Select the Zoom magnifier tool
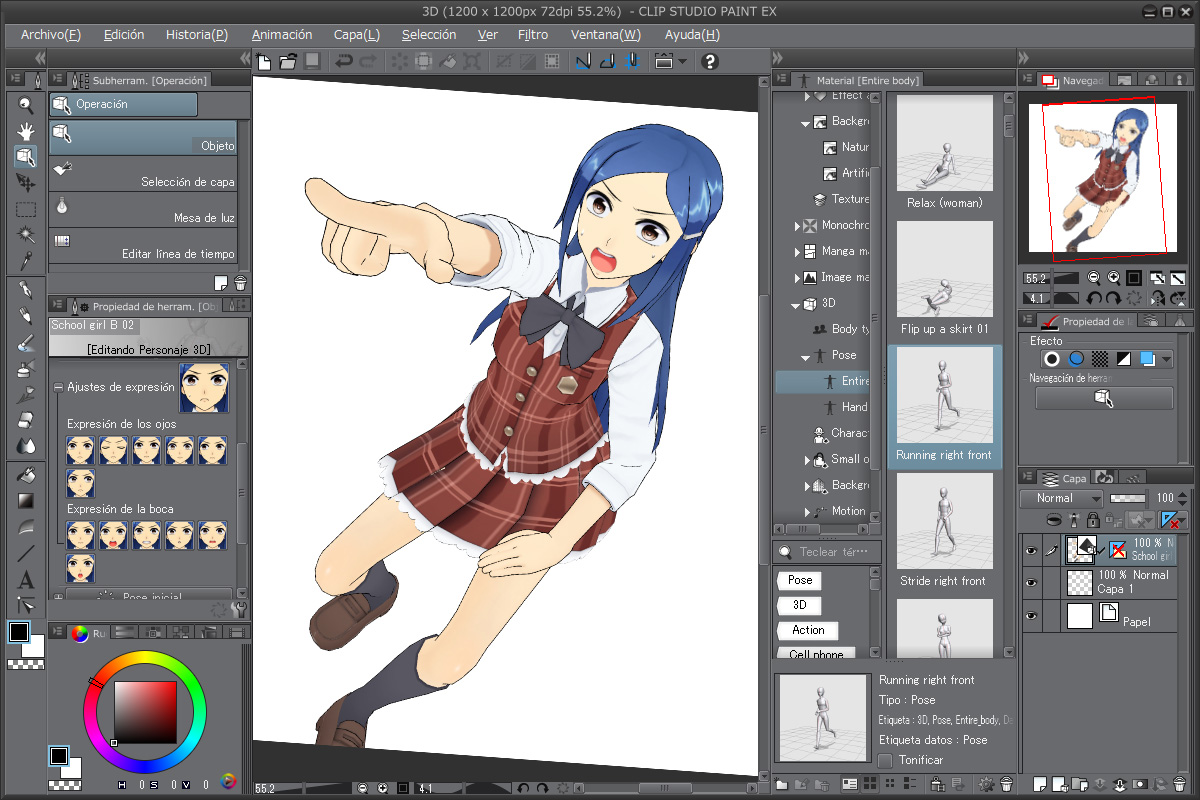 pyautogui.click(x=26, y=105)
